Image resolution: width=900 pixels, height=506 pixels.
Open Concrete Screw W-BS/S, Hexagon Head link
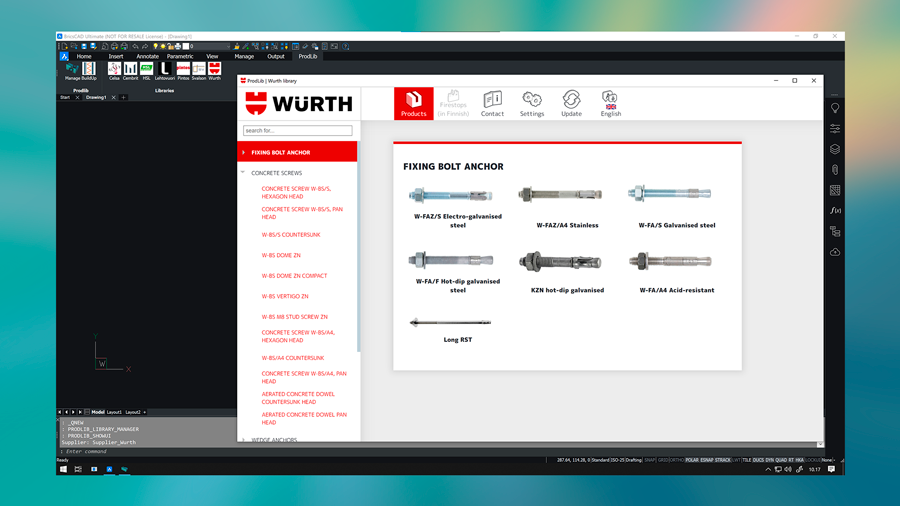click(x=296, y=192)
